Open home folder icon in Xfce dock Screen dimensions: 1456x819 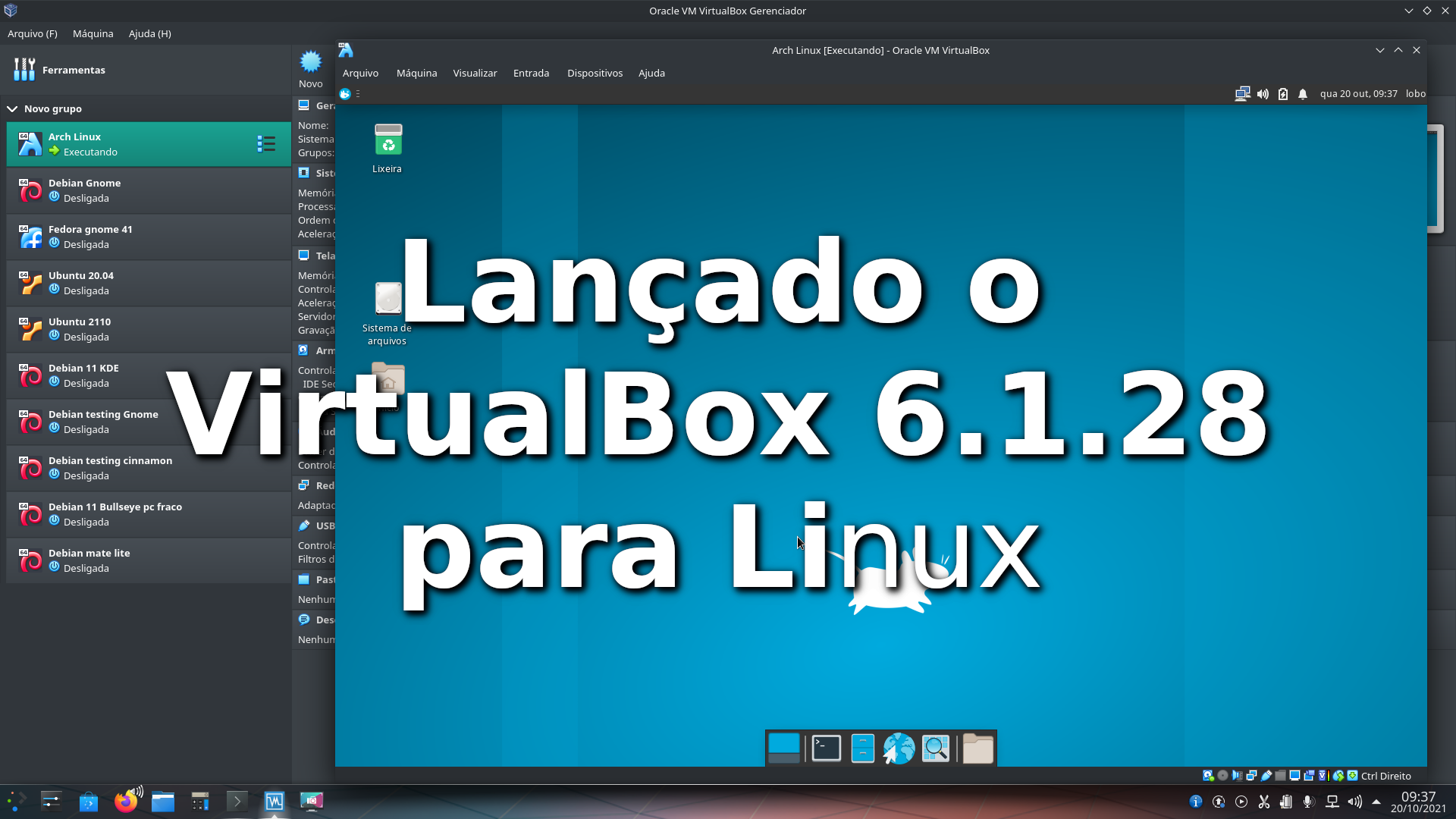tap(978, 748)
